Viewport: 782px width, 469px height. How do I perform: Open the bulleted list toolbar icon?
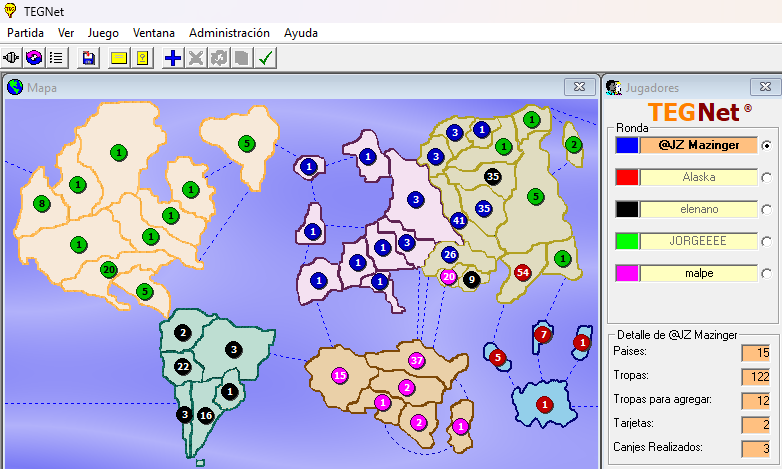pos(56,58)
